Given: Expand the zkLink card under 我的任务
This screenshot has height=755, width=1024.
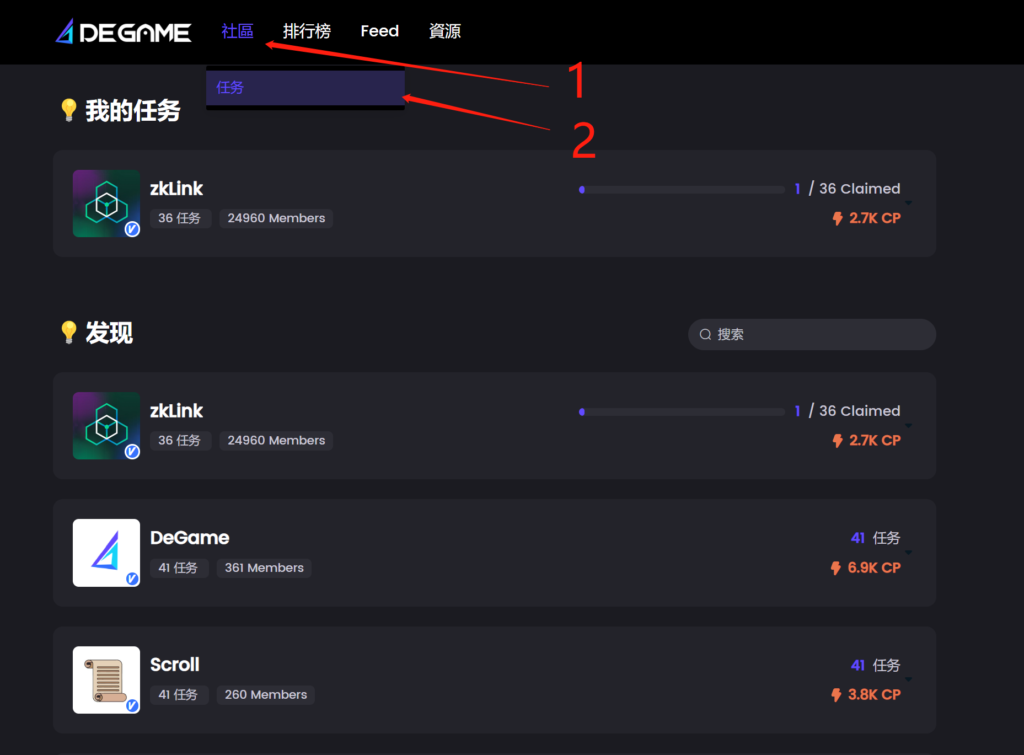Looking at the screenshot, I should [908, 203].
